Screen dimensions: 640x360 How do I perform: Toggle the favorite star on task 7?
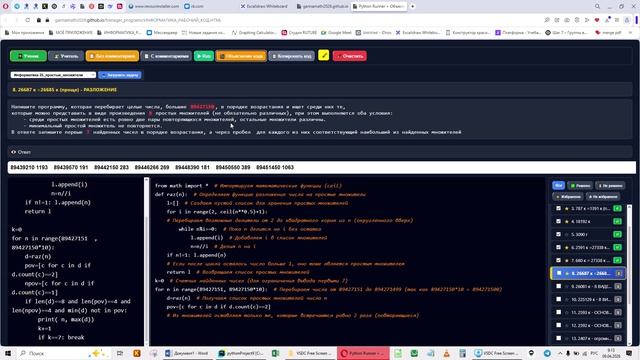567,260
